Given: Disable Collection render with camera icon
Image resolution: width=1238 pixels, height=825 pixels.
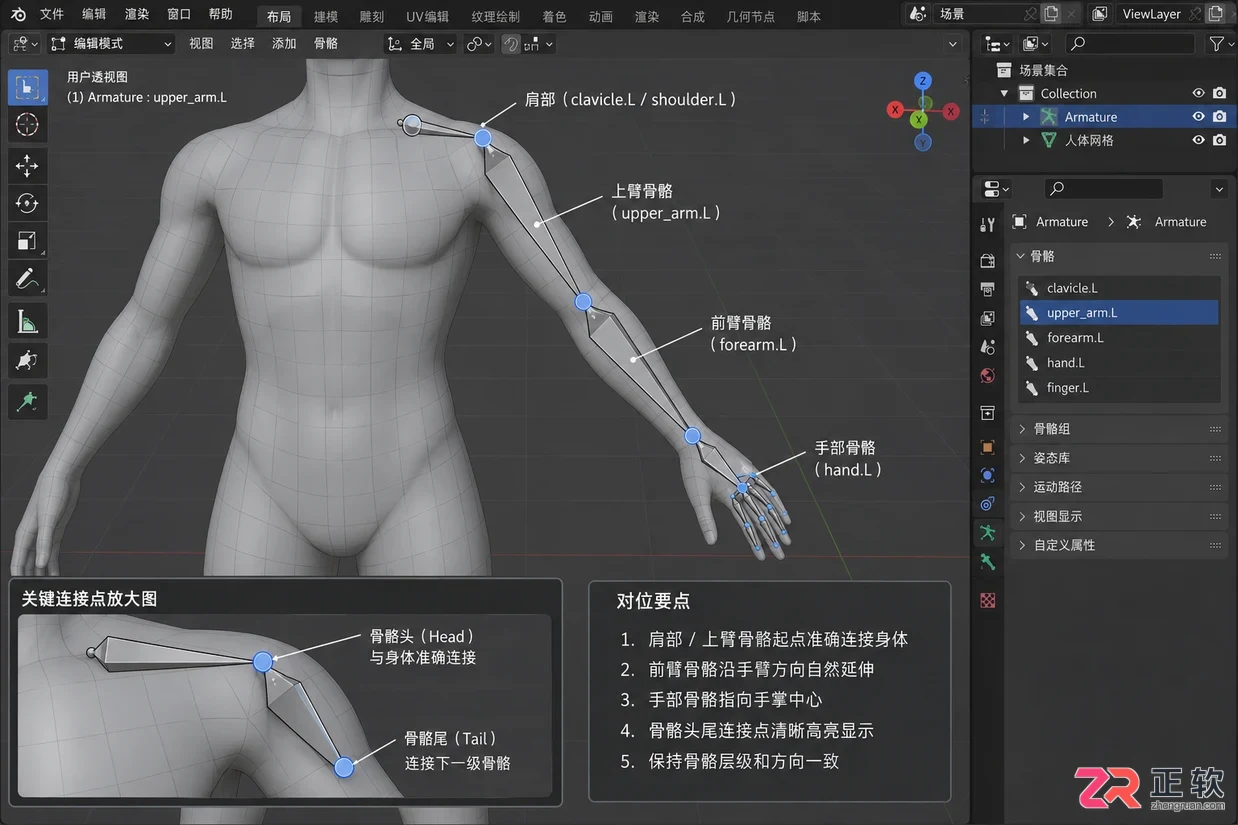Looking at the screenshot, I should (1220, 93).
